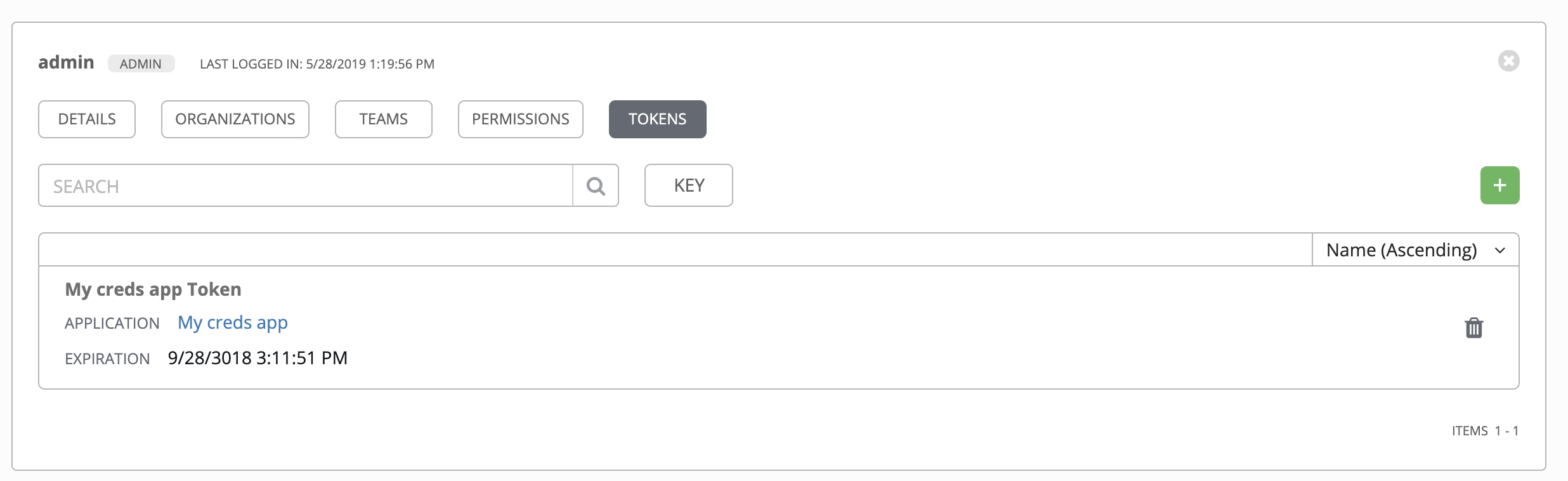
Task: Click the magnifying glass search icon
Action: pos(596,185)
